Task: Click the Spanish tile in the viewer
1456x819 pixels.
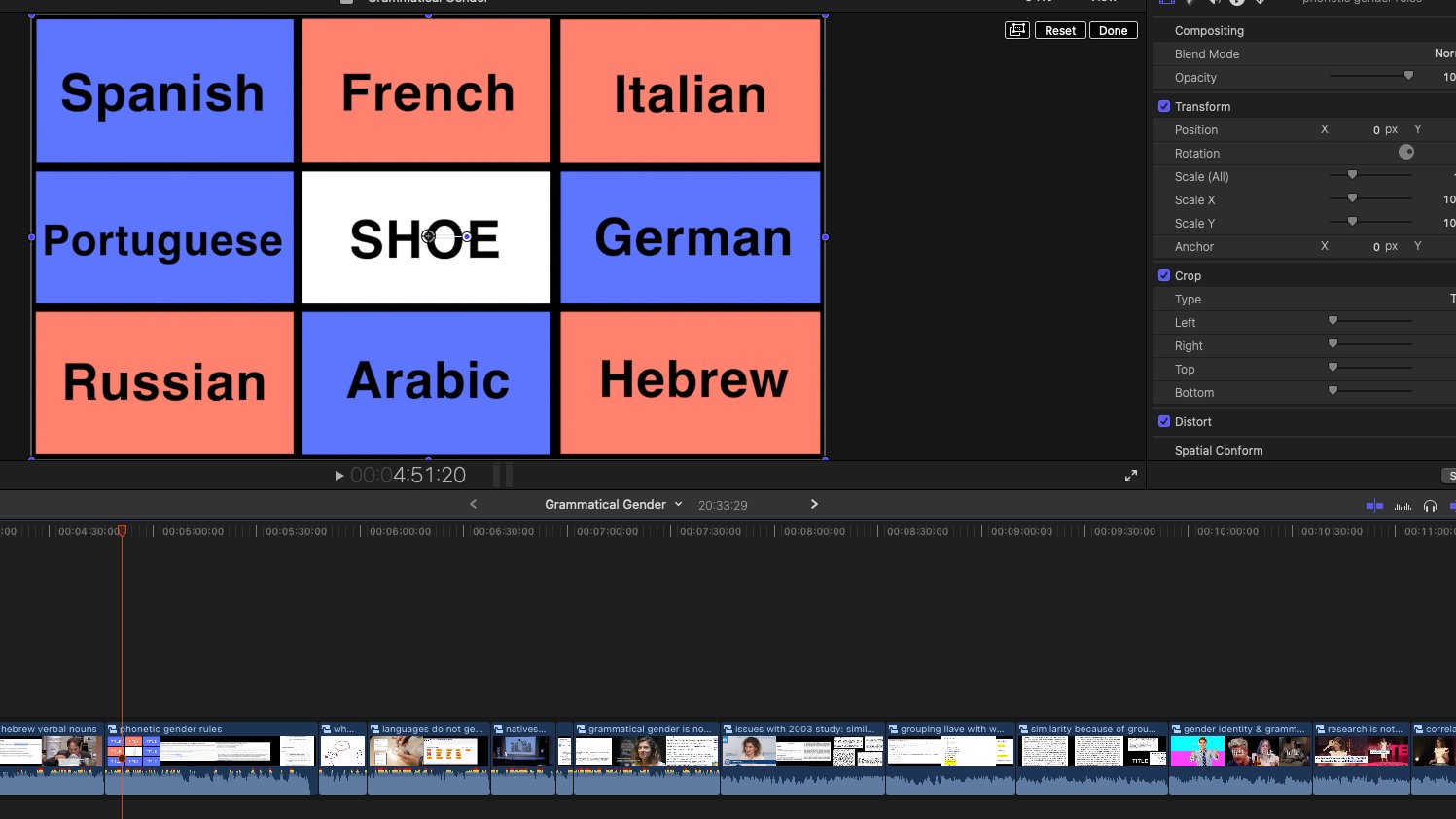Action: tap(163, 90)
